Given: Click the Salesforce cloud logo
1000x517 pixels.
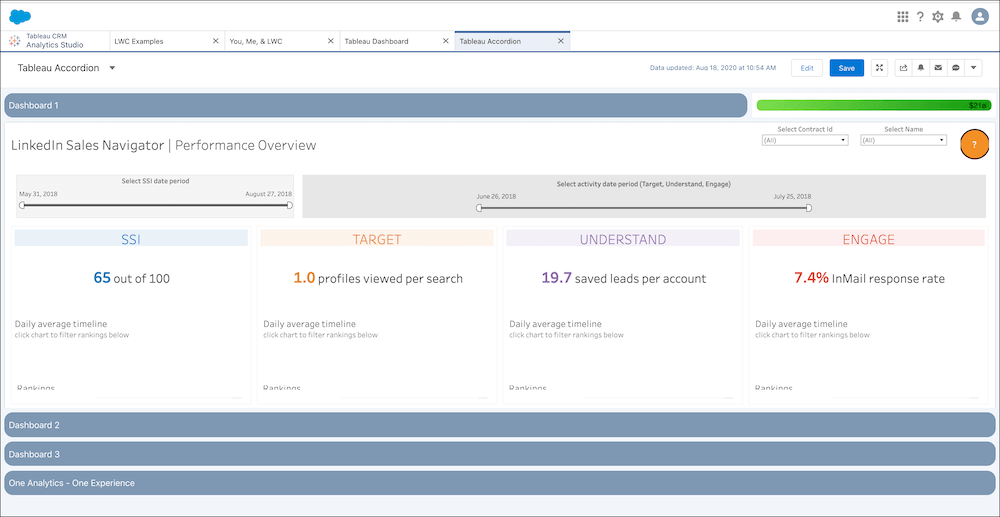Looking at the screenshot, I should point(20,17).
